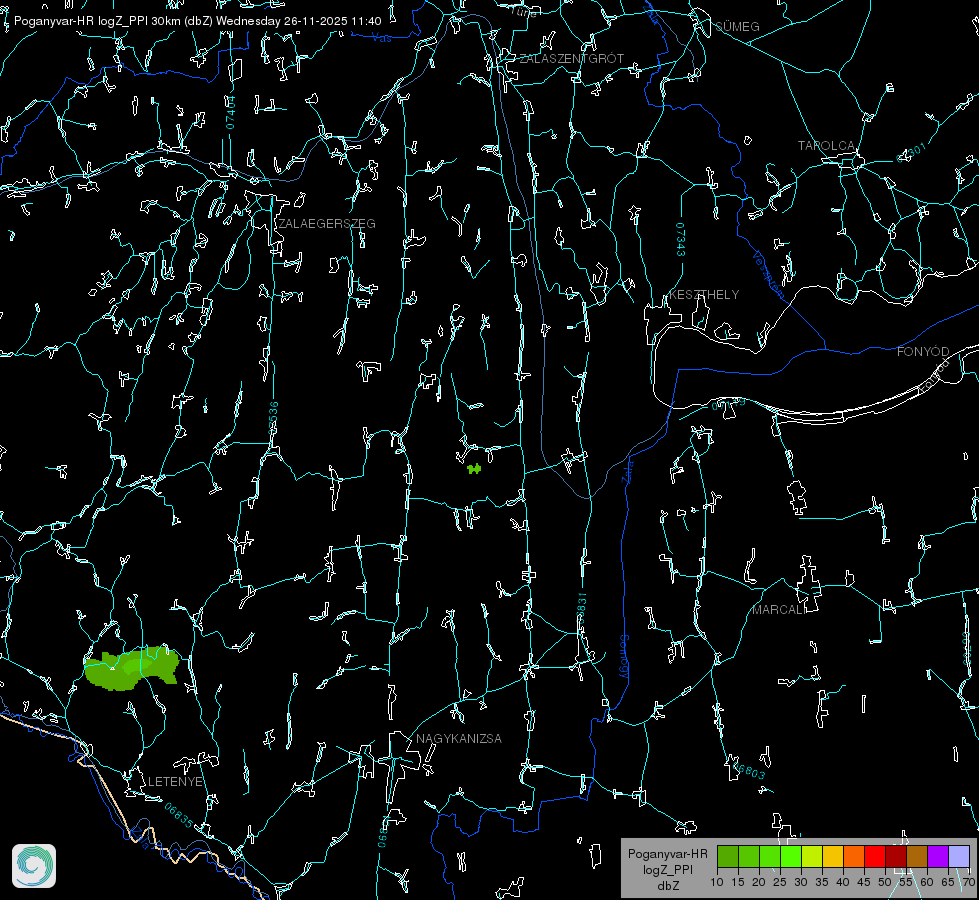Pick the yellow-green 30–35 dBZ swatch
This screenshot has height=900, width=979.
812,856
